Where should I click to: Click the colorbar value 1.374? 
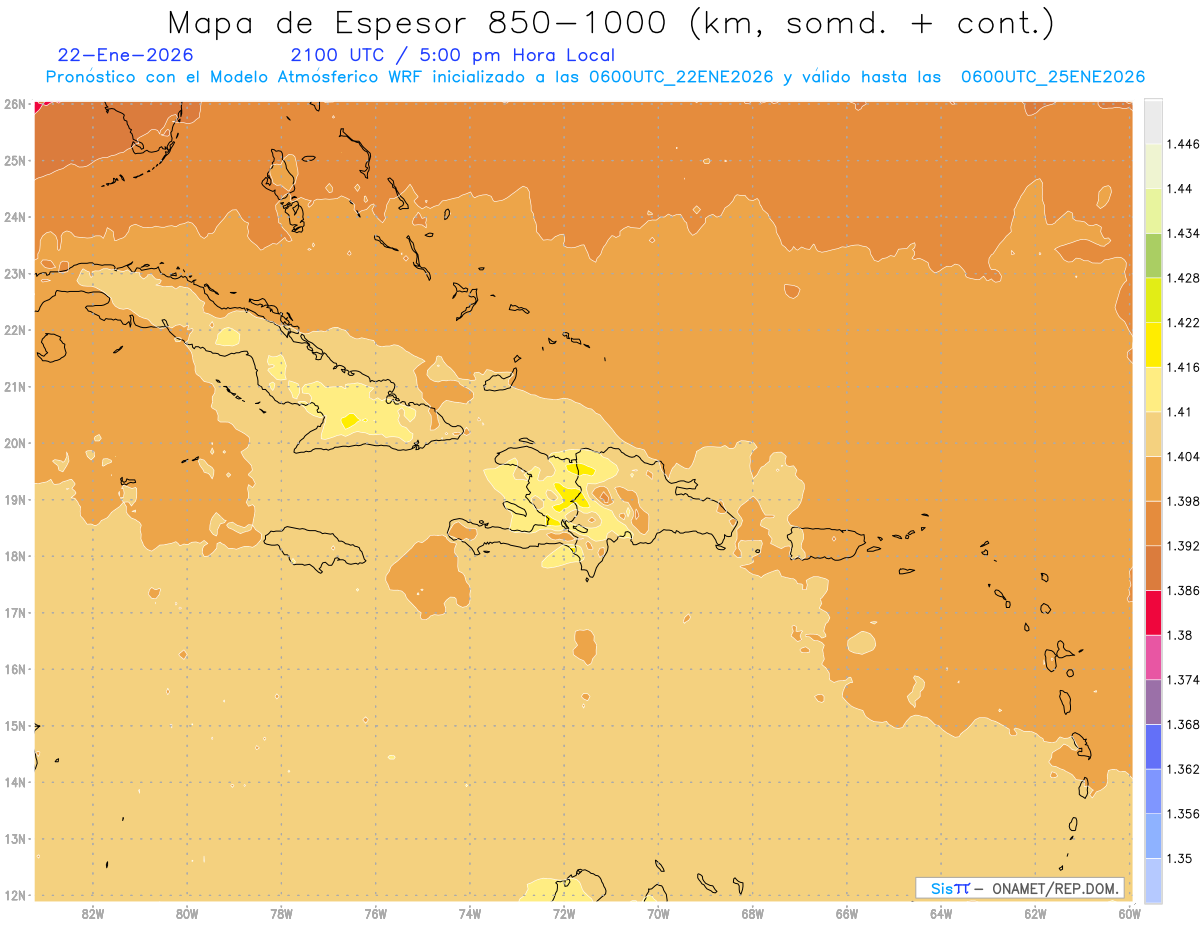pos(1183,680)
